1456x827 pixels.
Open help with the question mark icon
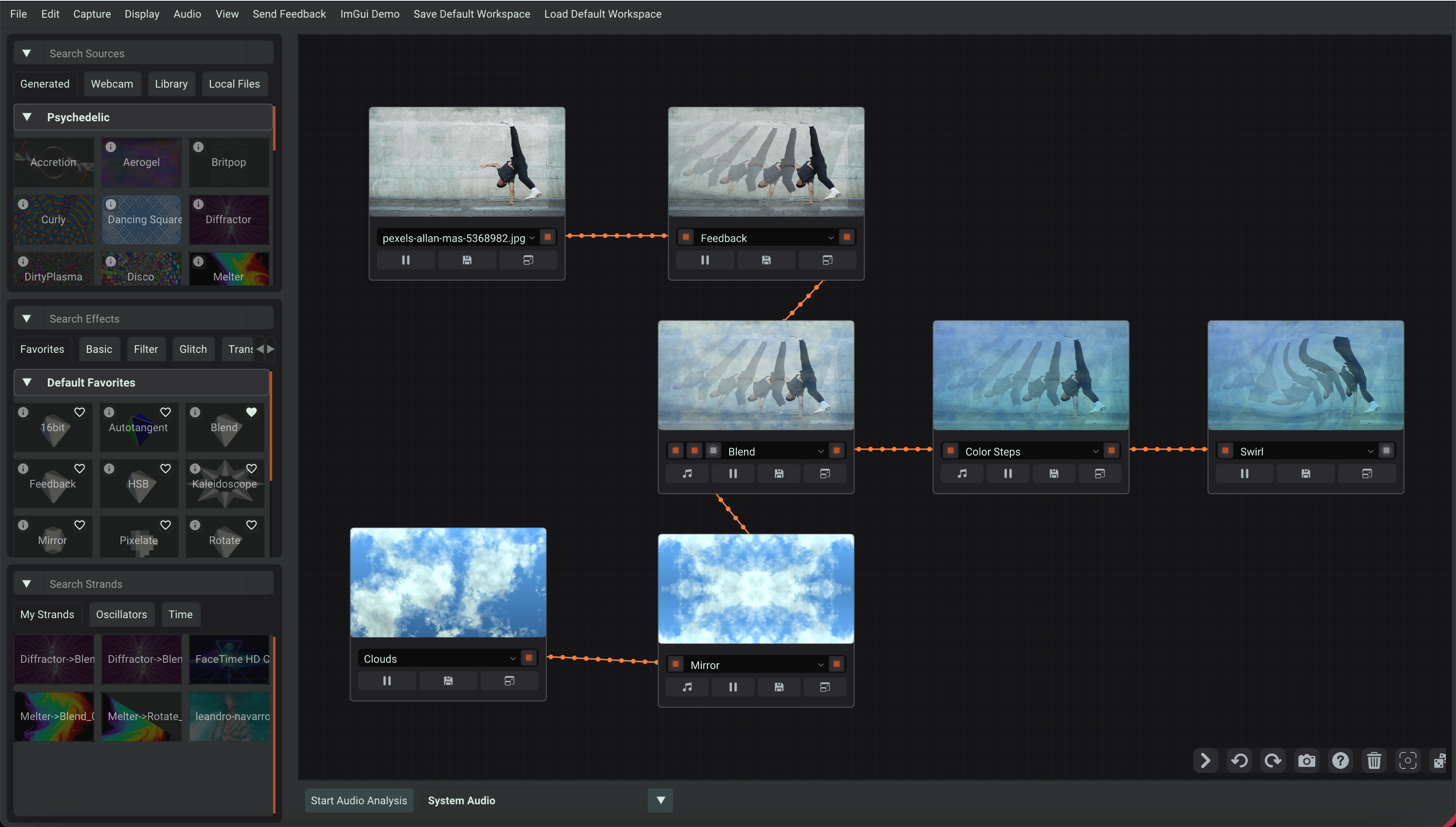click(x=1340, y=760)
